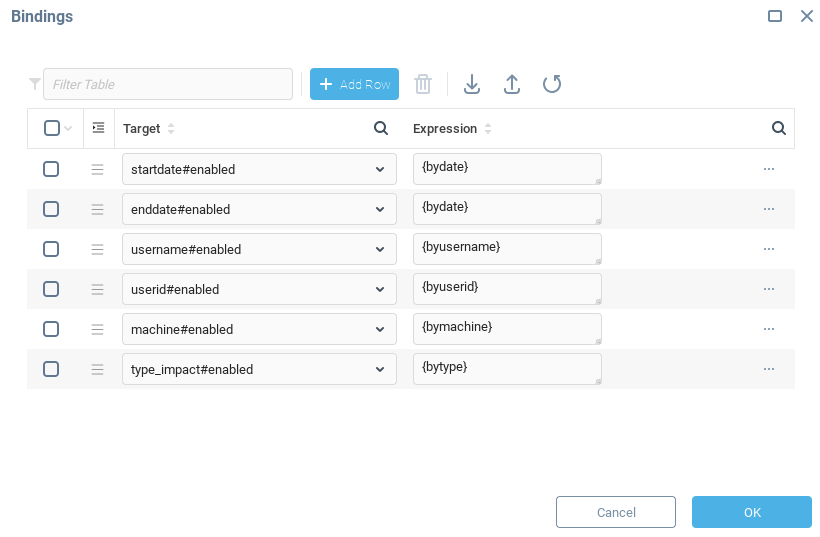Click the Add Row button
The width and height of the screenshot is (820, 537).
pyautogui.click(x=354, y=85)
